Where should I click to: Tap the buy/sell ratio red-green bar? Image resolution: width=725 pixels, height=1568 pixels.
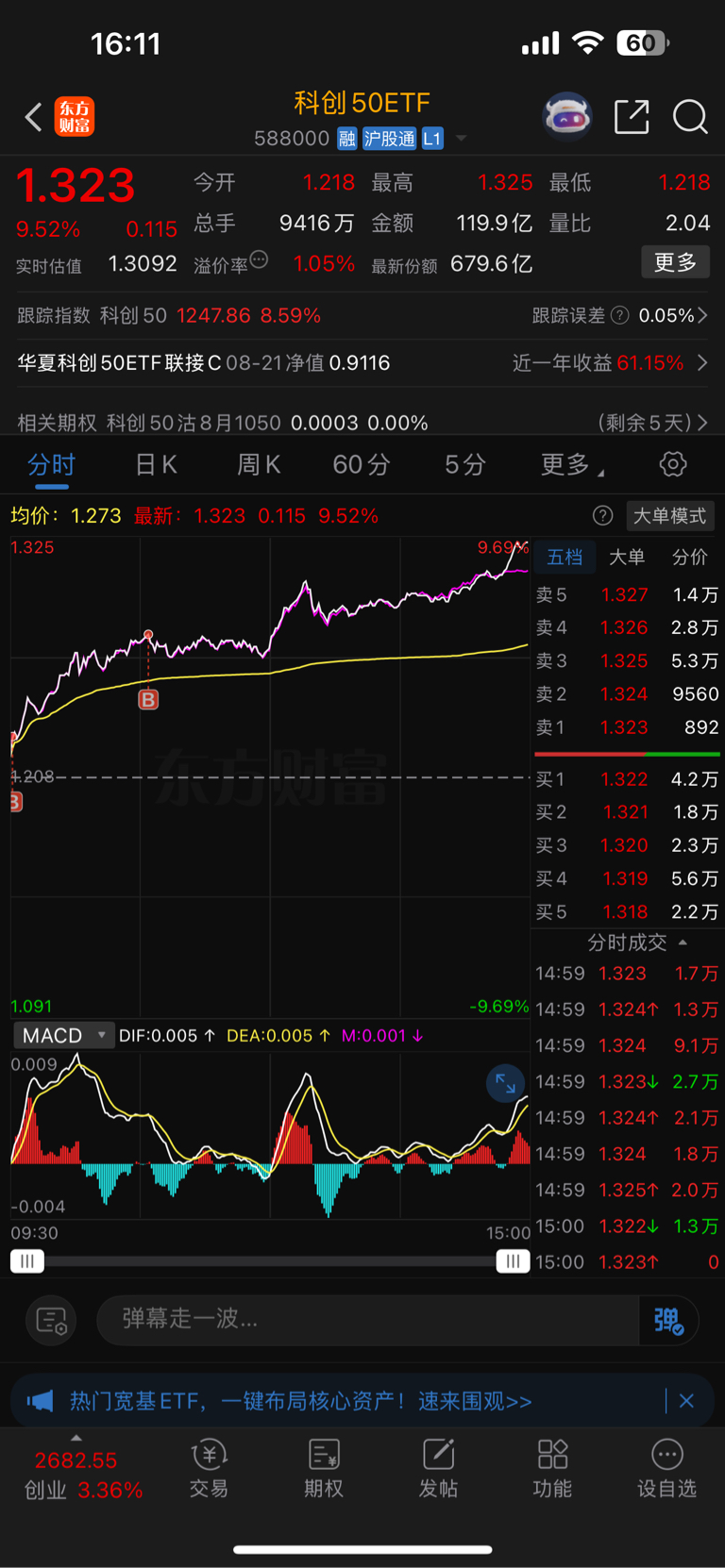(x=627, y=754)
